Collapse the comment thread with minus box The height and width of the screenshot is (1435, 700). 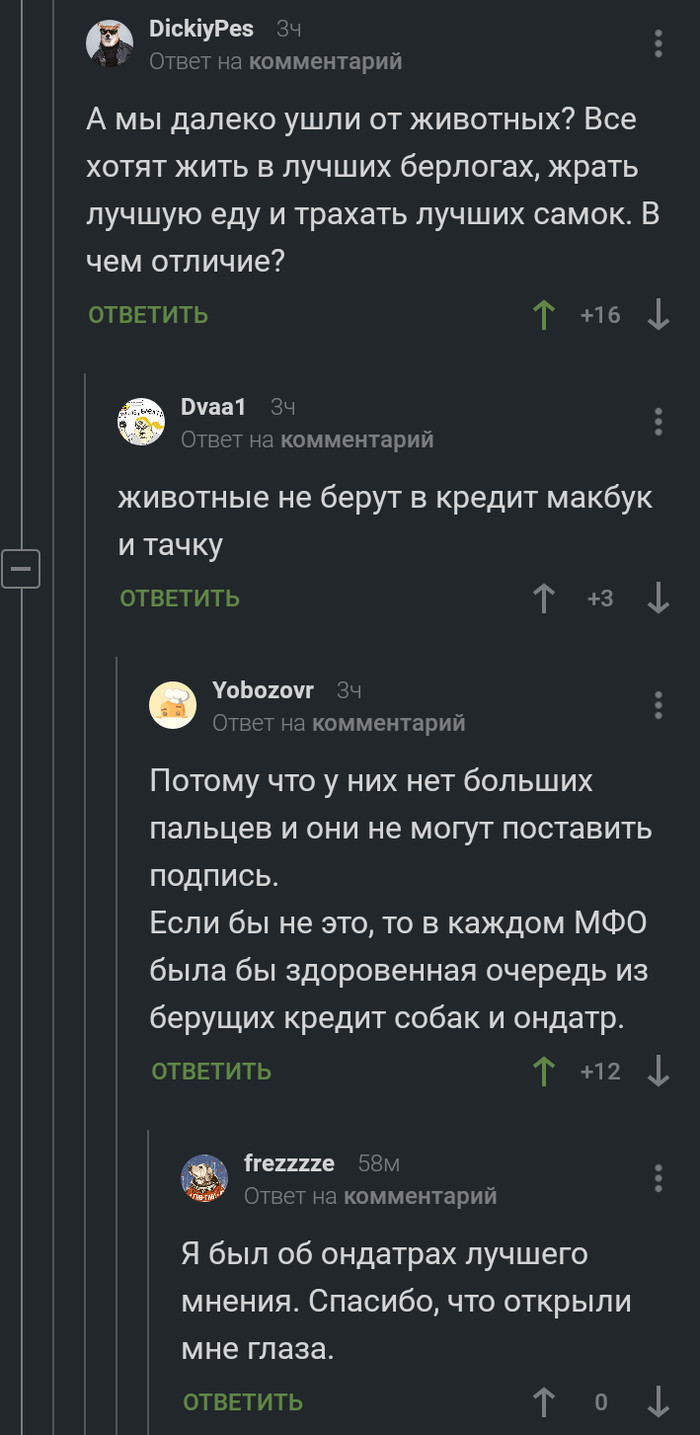[20, 568]
